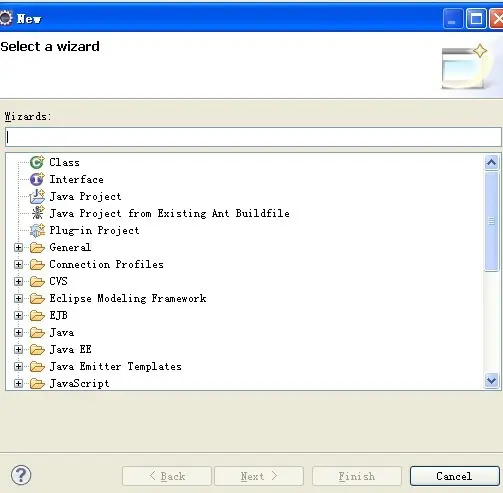This screenshot has width=503, height=493.
Task: Click the CVS folder icon
Action: tap(37, 282)
